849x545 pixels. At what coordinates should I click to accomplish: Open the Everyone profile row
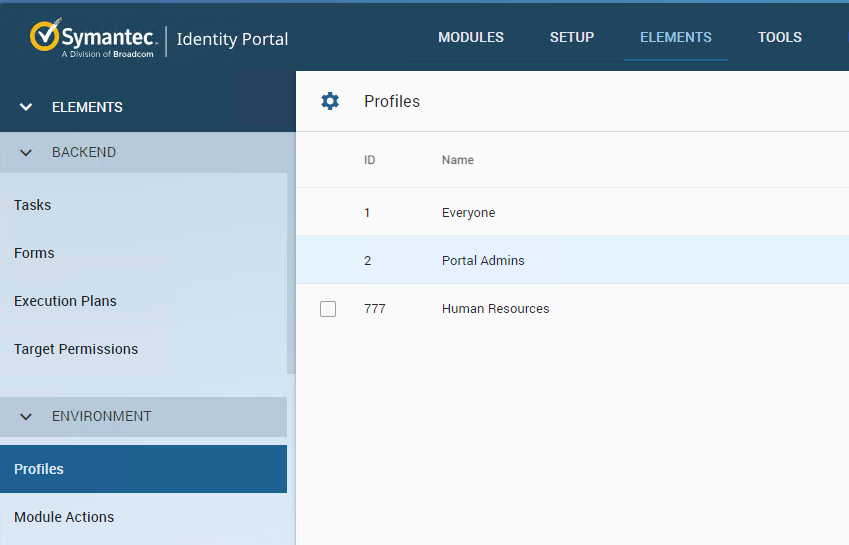point(469,213)
